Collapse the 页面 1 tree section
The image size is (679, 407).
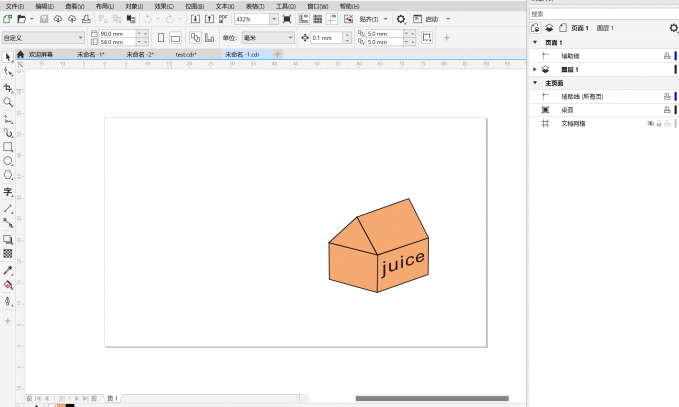(x=535, y=42)
